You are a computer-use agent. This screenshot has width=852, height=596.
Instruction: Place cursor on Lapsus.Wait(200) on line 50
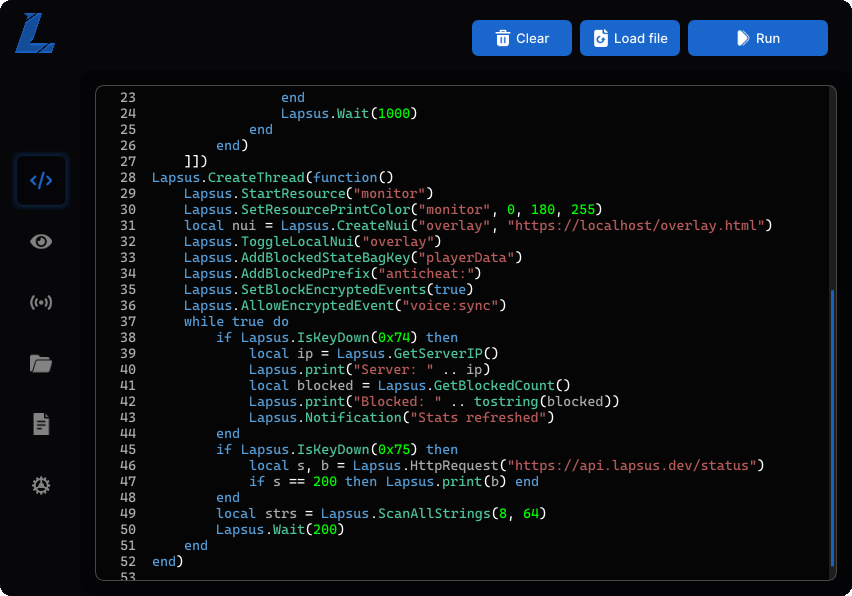click(x=279, y=530)
